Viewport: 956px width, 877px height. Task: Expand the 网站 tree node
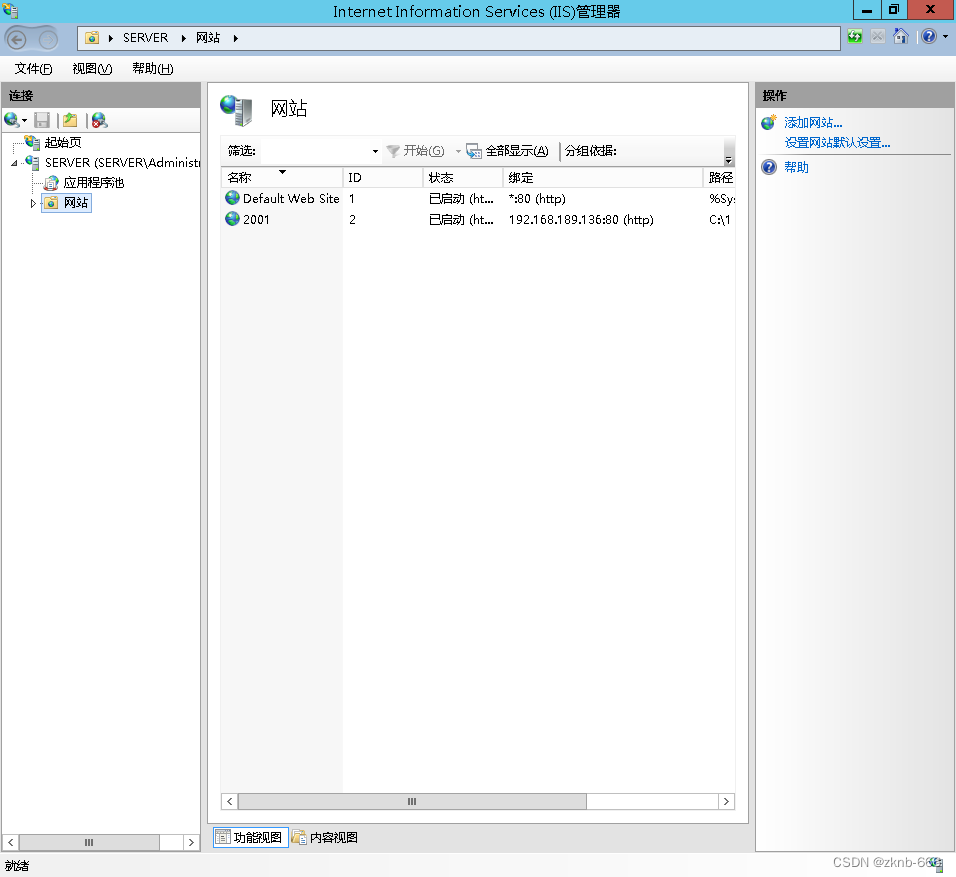click(x=33, y=203)
